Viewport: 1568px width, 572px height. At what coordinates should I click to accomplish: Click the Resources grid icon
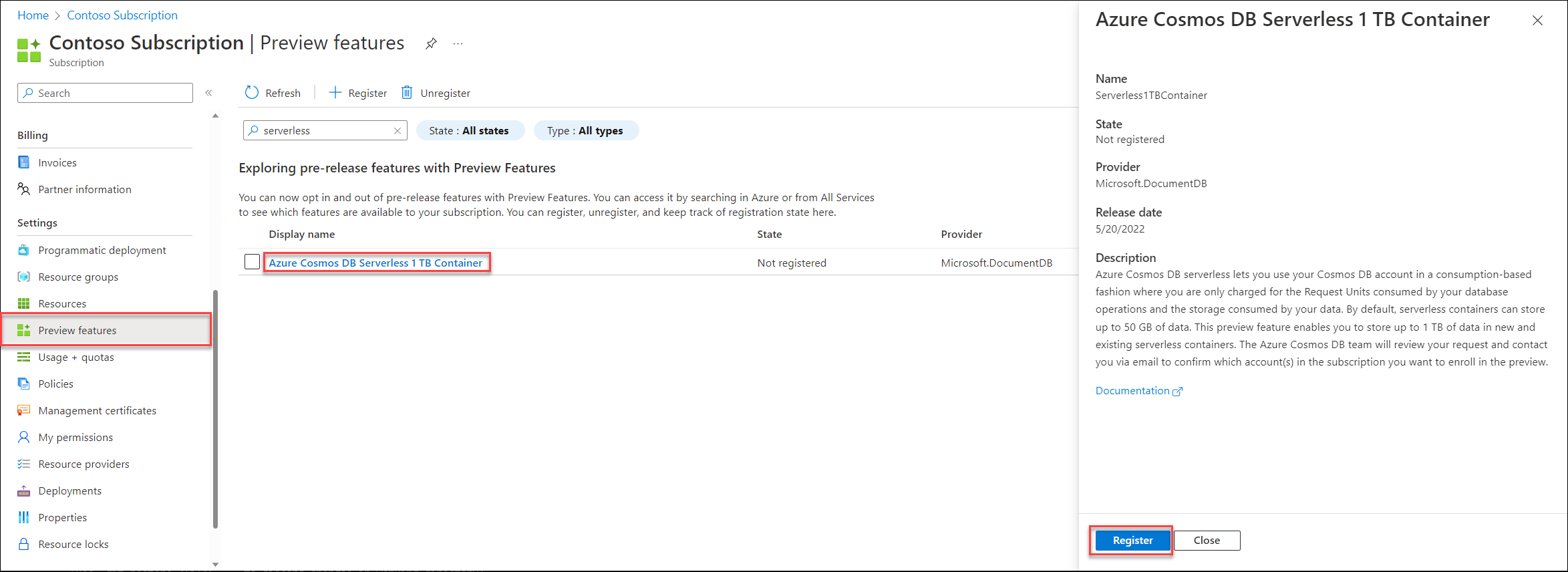[x=24, y=303]
